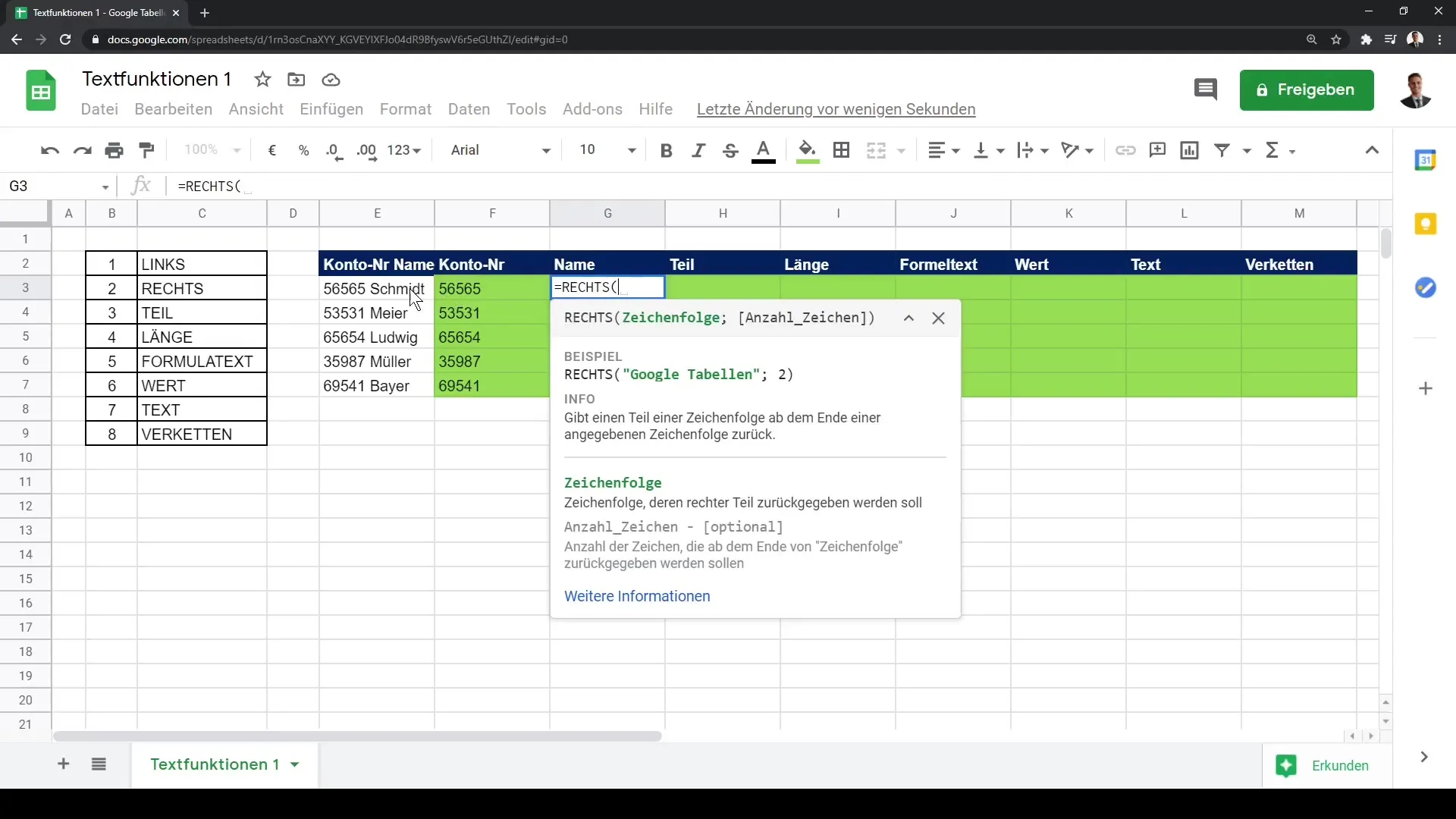Open the Bearbeiten menu
This screenshot has height=819, width=1456.
click(x=173, y=109)
